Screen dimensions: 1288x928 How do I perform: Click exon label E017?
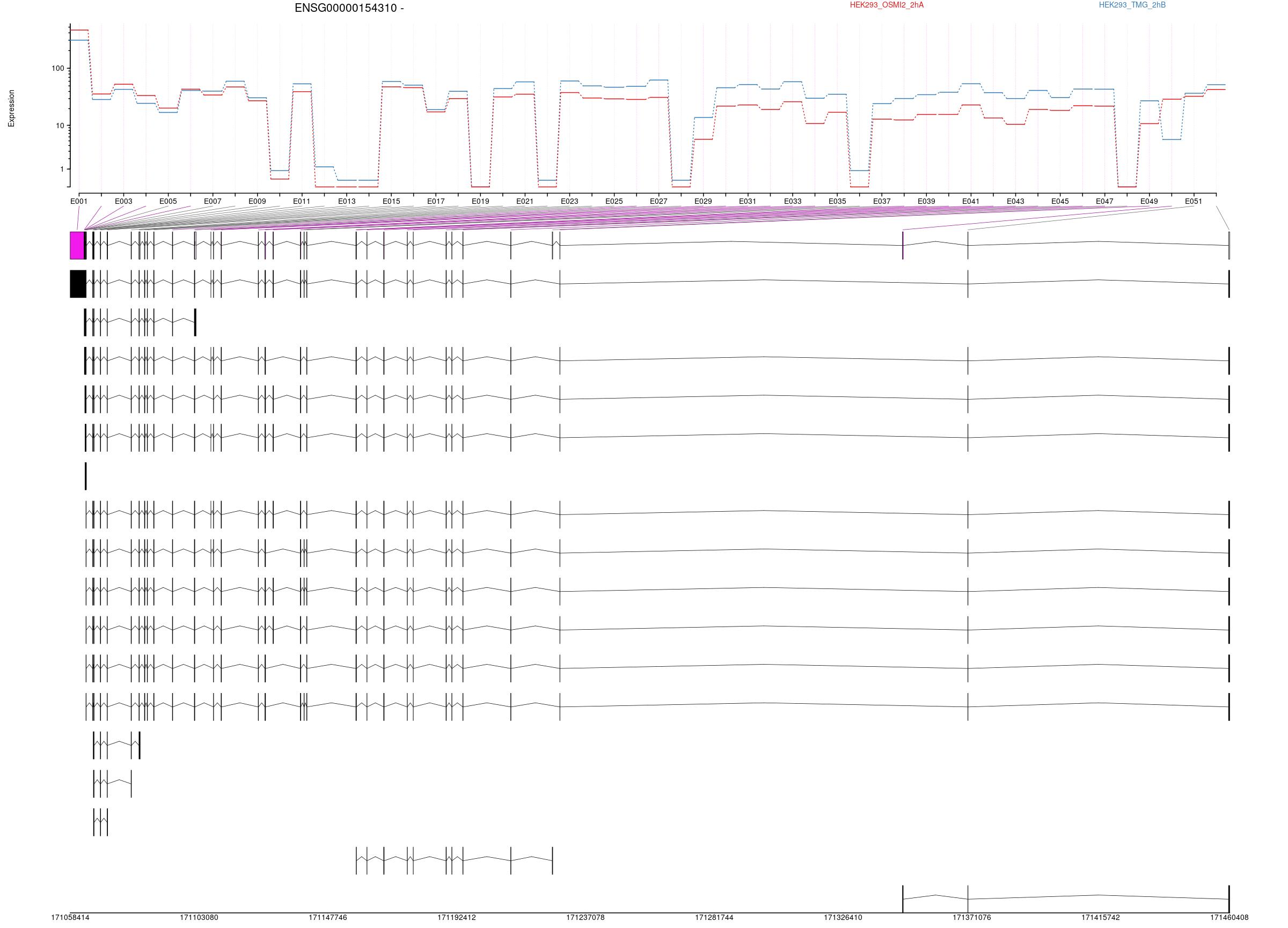[436, 202]
